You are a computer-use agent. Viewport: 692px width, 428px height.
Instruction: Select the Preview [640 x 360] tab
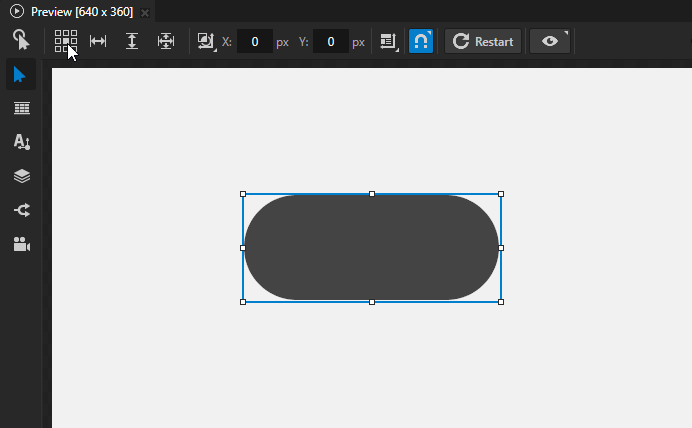81,11
